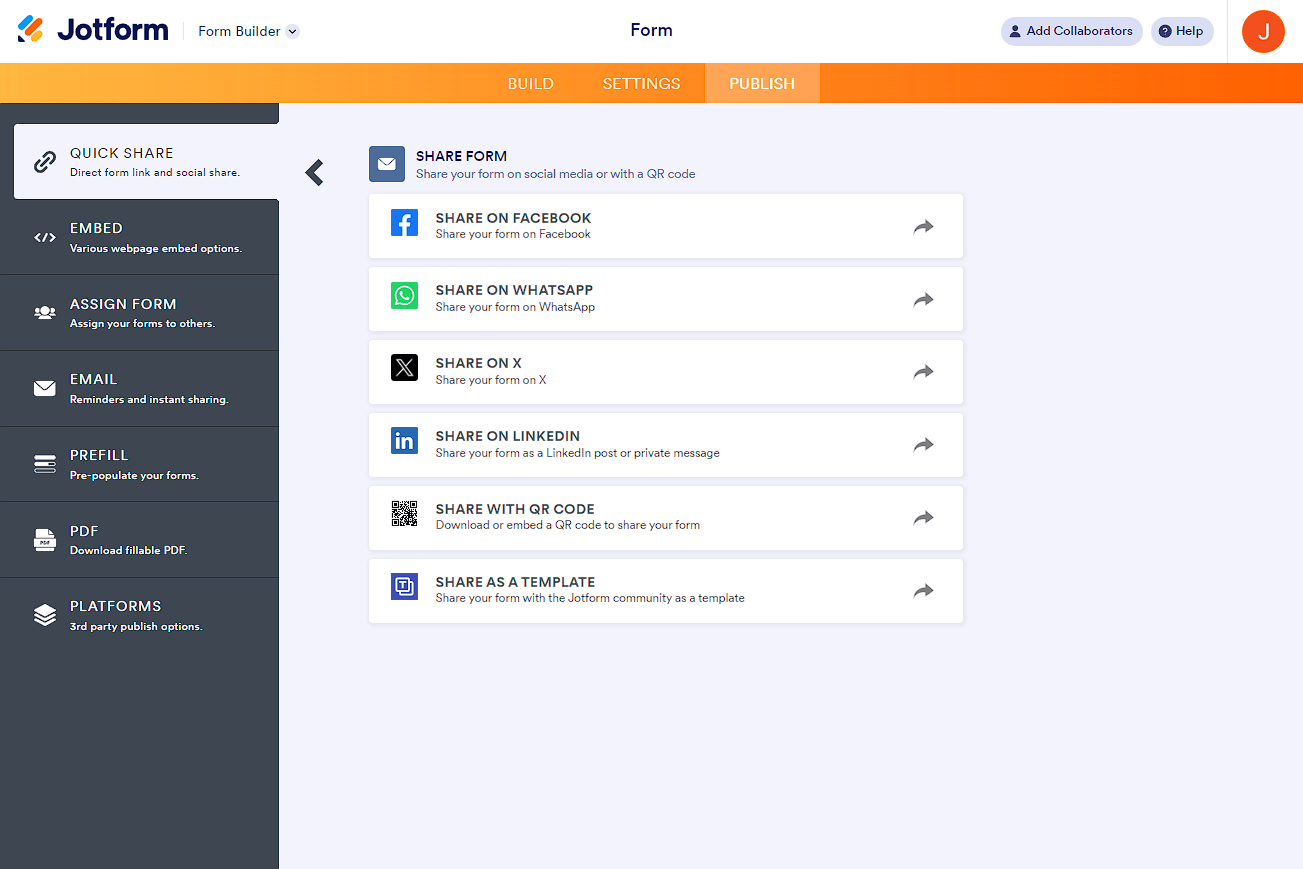
Task: Click the X logo icon
Action: tap(404, 368)
